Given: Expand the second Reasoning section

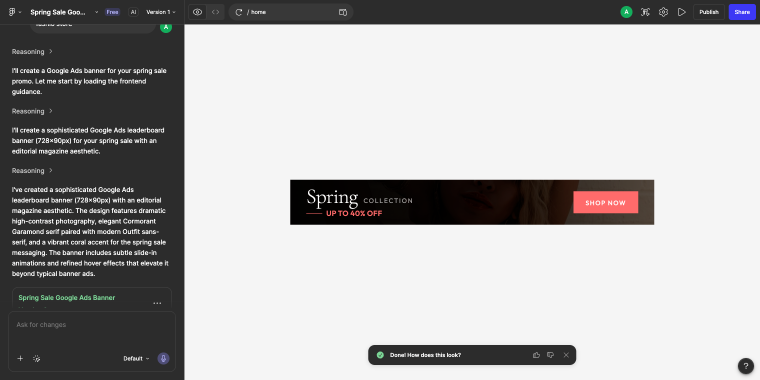Looking at the screenshot, I should (32, 111).
